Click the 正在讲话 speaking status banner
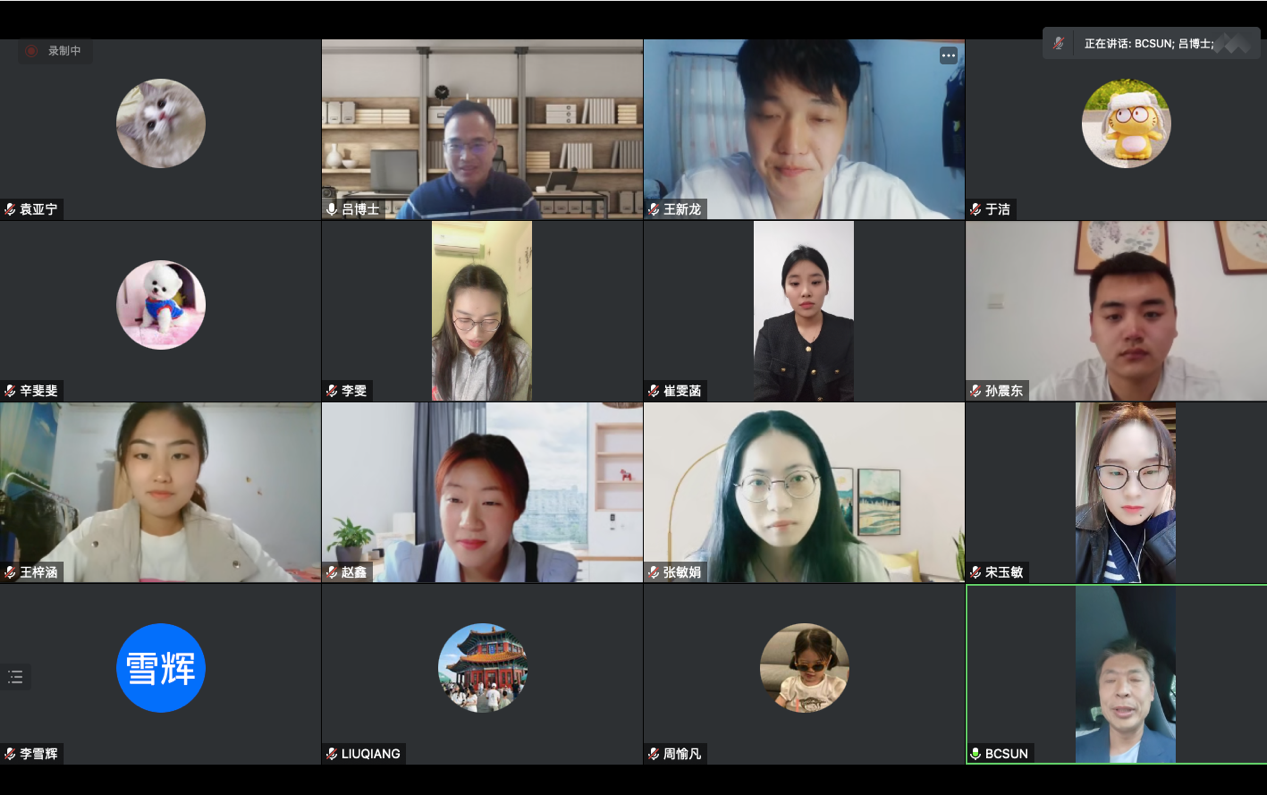1267x795 pixels. click(x=1151, y=43)
